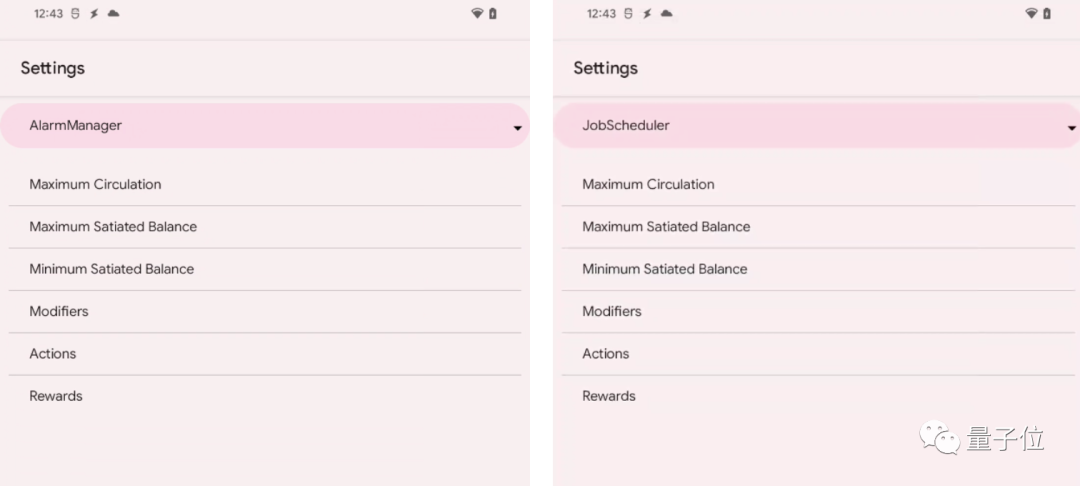Open Minimum Satiated Balance under JobScheduler
Image resolution: width=1080 pixels, height=486 pixels.
(x=665, y=269)
